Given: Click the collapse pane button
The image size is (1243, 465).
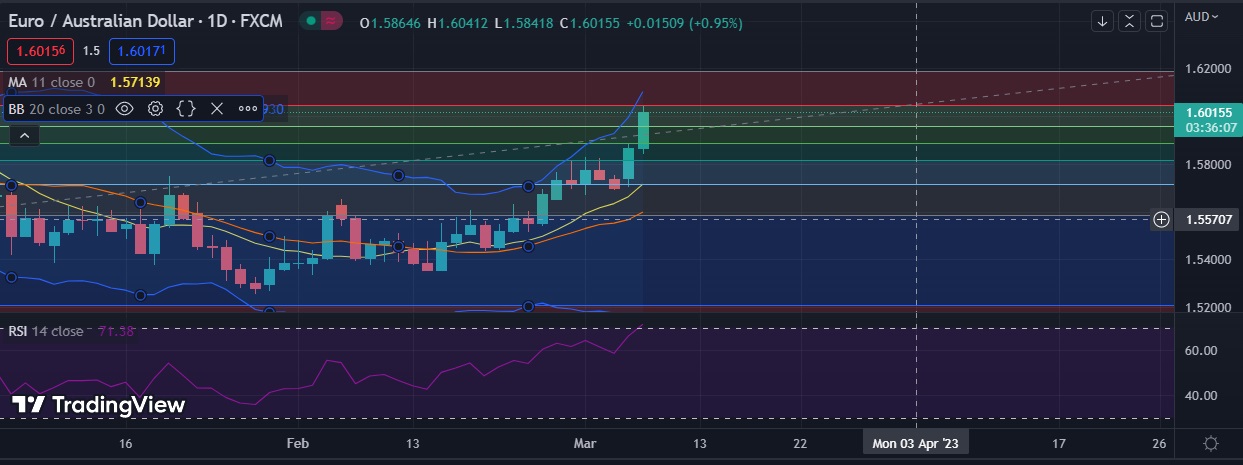Looking at the screenshot, I should [x=1129, y=21].
